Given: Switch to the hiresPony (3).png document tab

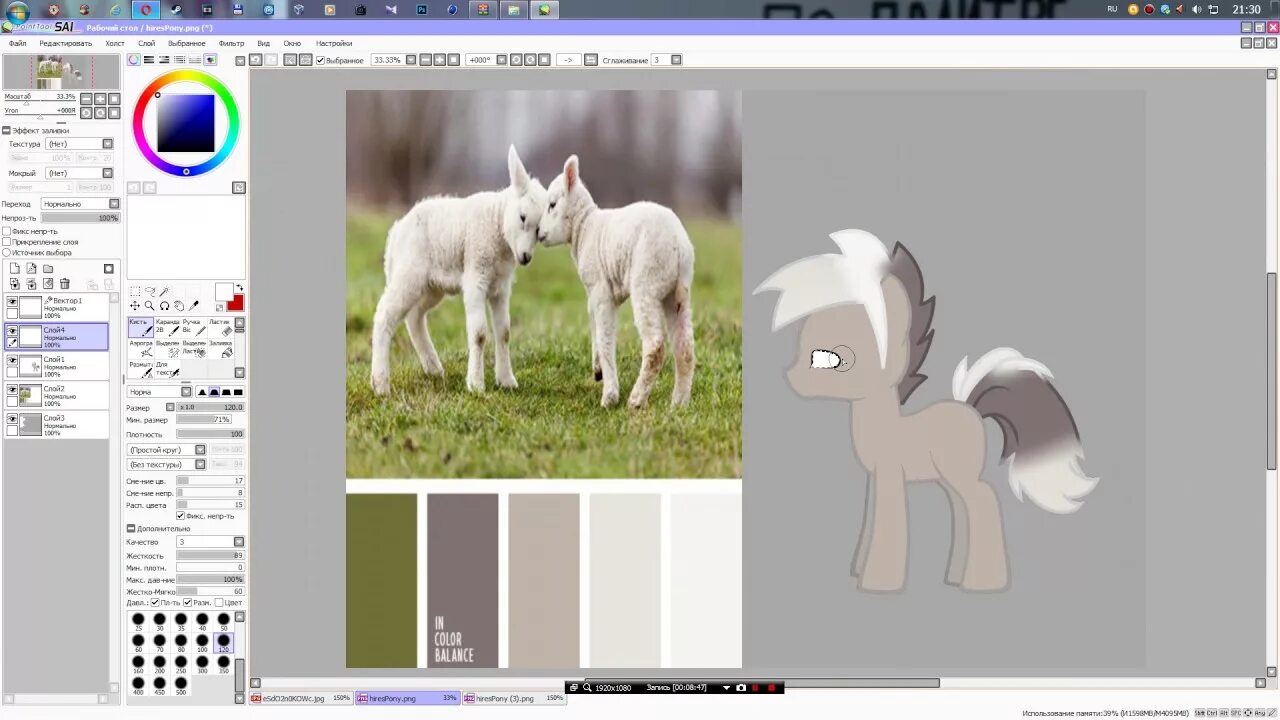Looking at the screenshot, I should 516,698.
